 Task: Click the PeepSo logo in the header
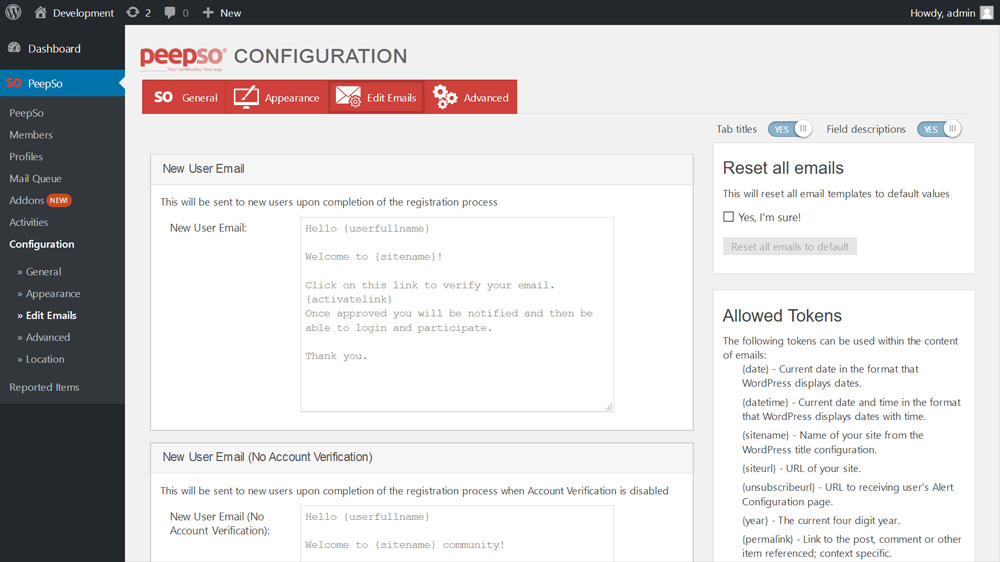tap(183, 57)
